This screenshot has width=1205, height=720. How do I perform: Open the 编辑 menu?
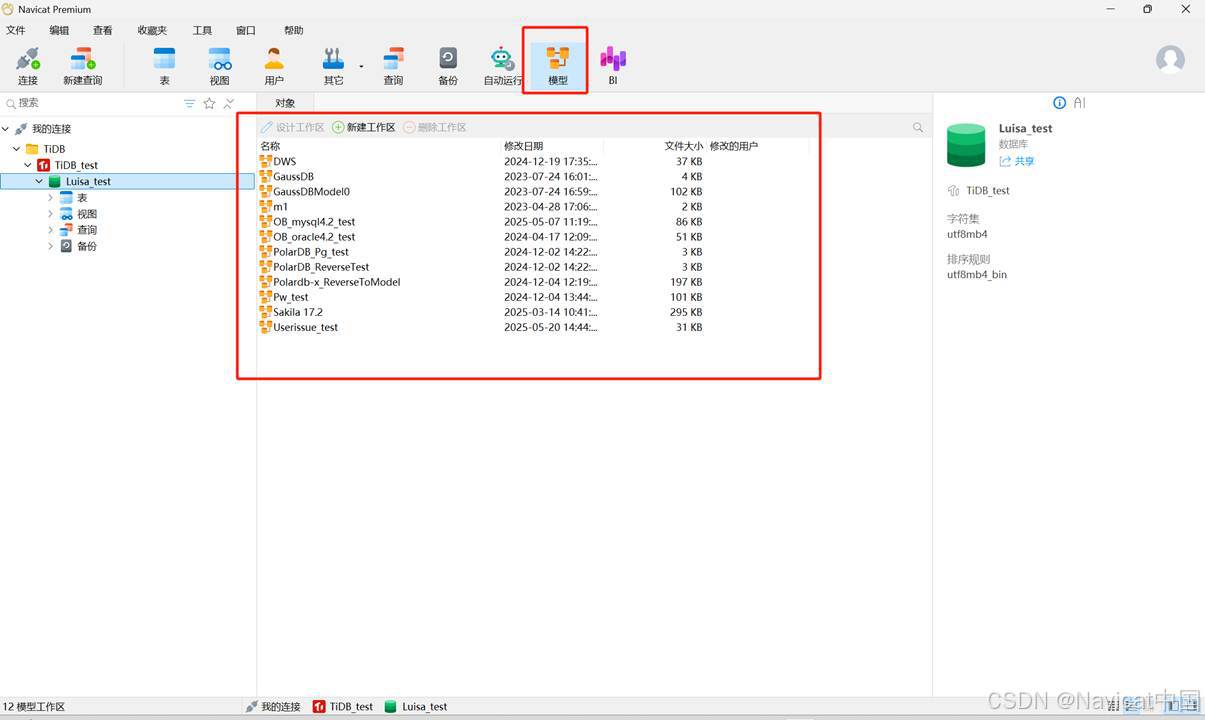point(60,31)
